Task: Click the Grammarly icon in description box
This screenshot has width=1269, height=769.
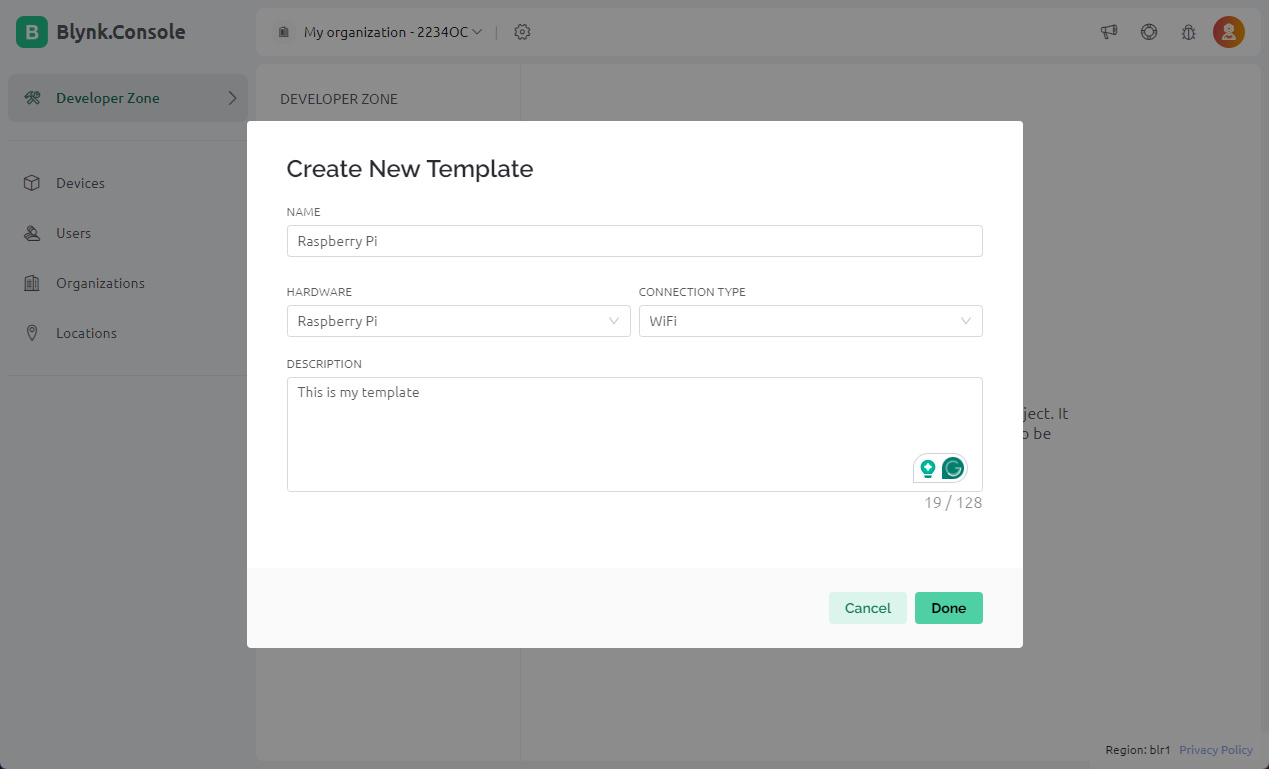Action: click(953, 468)
